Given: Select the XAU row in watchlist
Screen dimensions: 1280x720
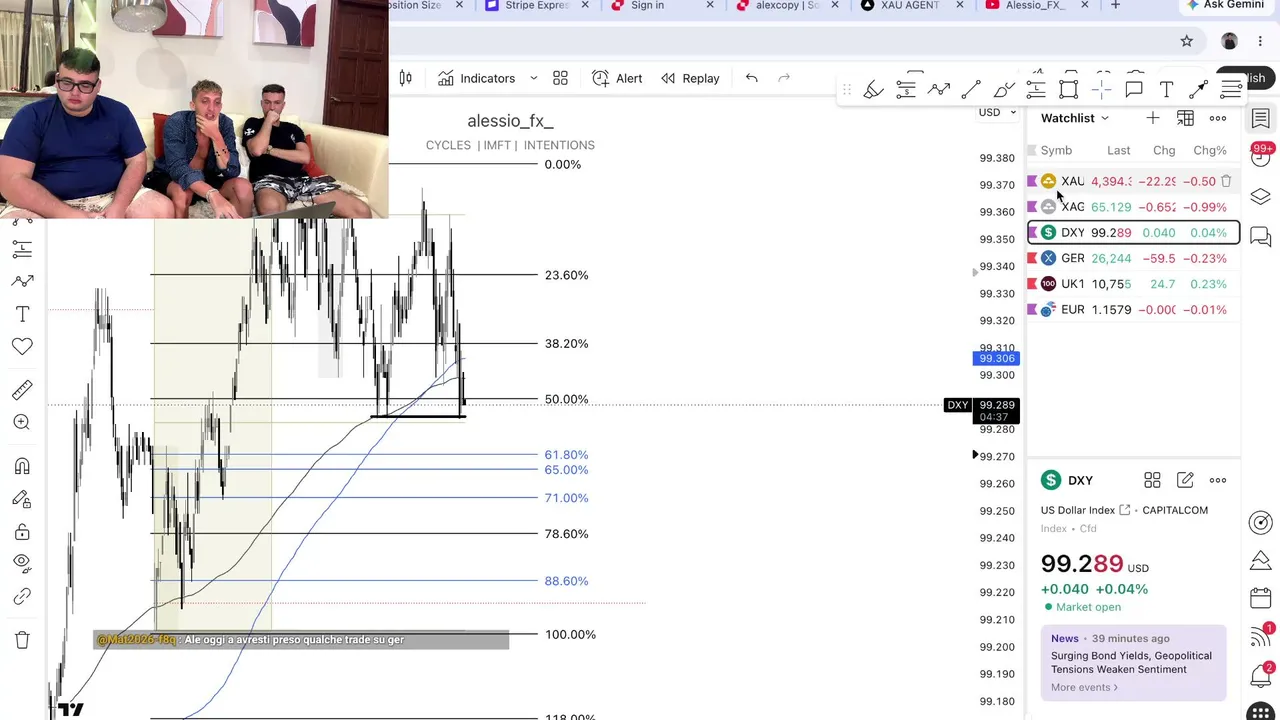Looking at the screenshot, I should 1134,181.
